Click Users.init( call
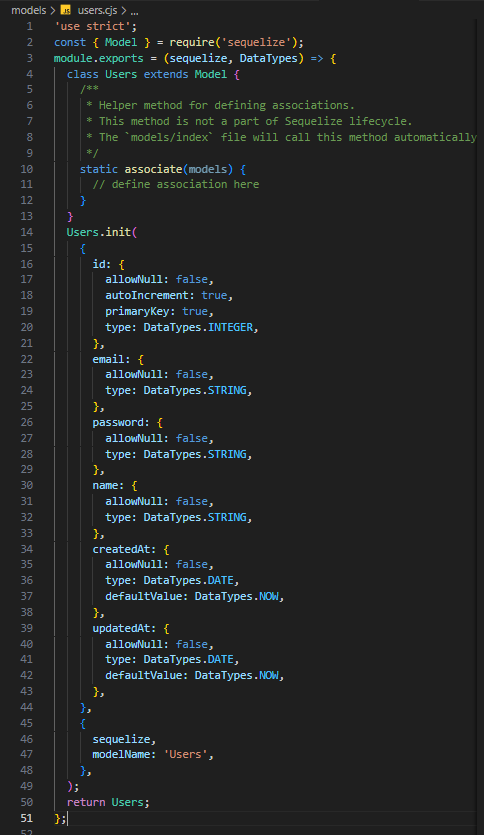The image size is (484, 835). tap(102, 232)
